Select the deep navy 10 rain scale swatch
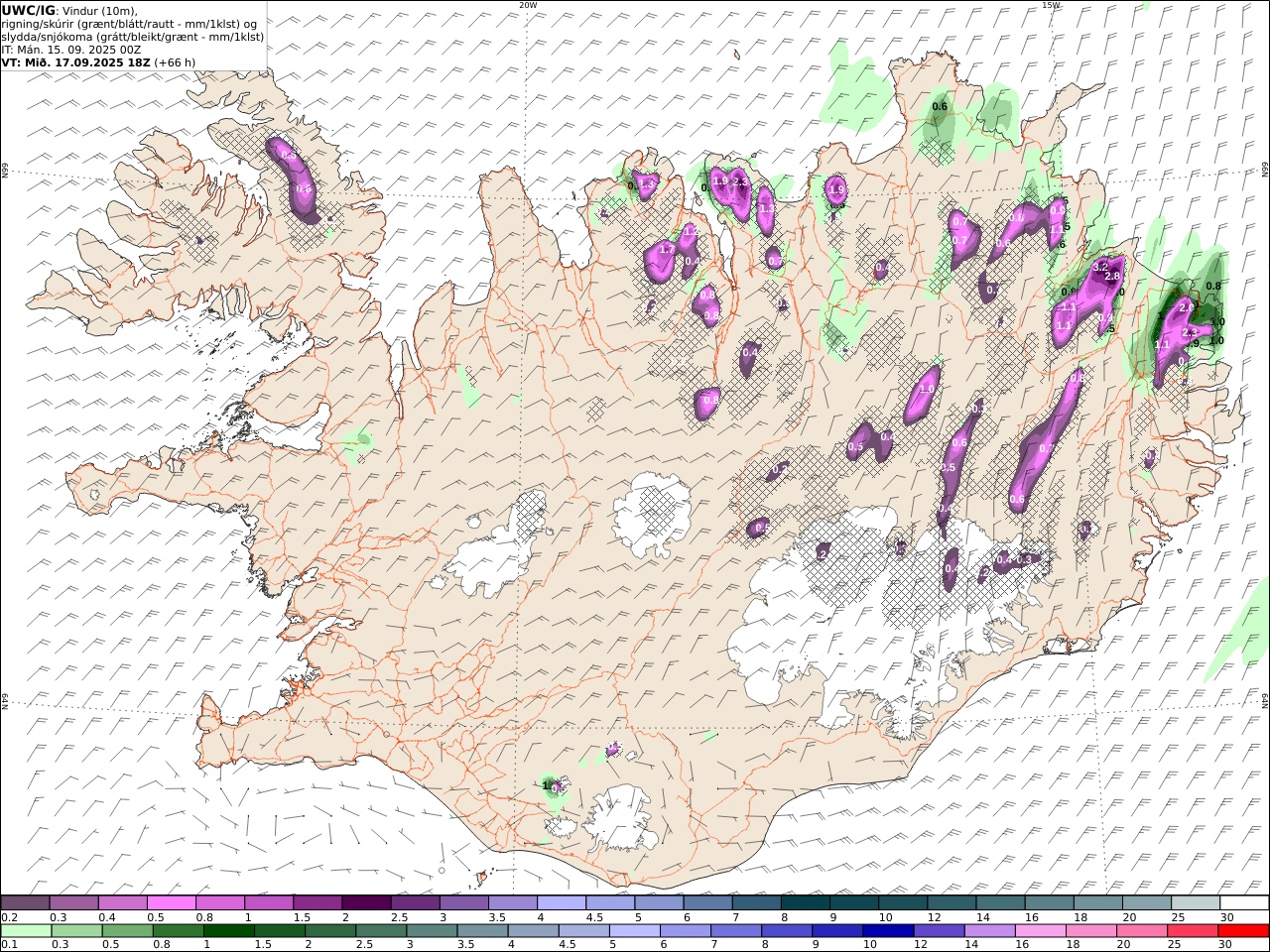Screen dimensions: 1270x952 [888, 931]
